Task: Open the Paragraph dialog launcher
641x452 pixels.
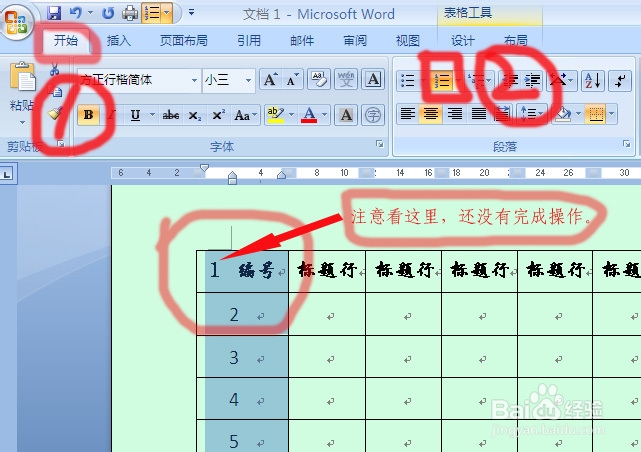Action: coord(626,144)
